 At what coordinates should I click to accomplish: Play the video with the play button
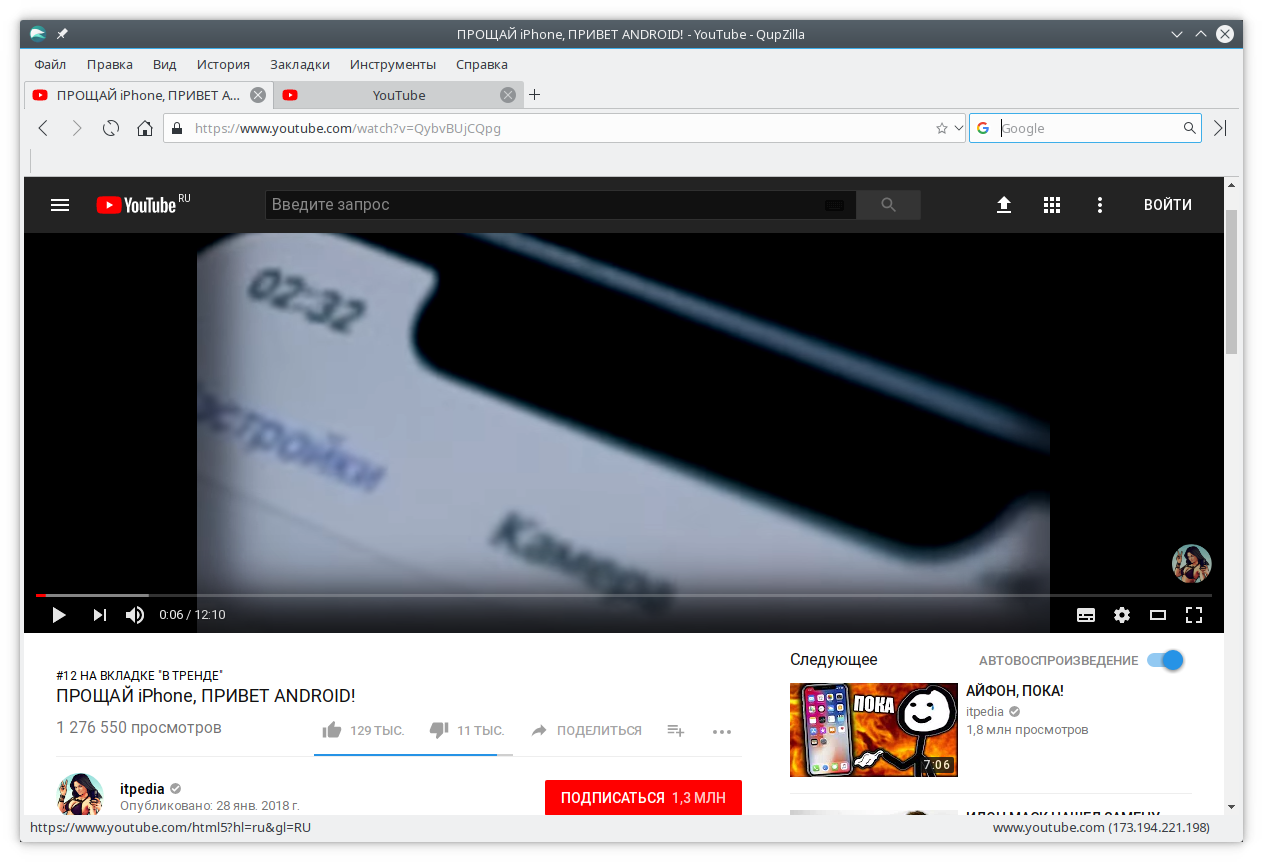pos(59,615)
